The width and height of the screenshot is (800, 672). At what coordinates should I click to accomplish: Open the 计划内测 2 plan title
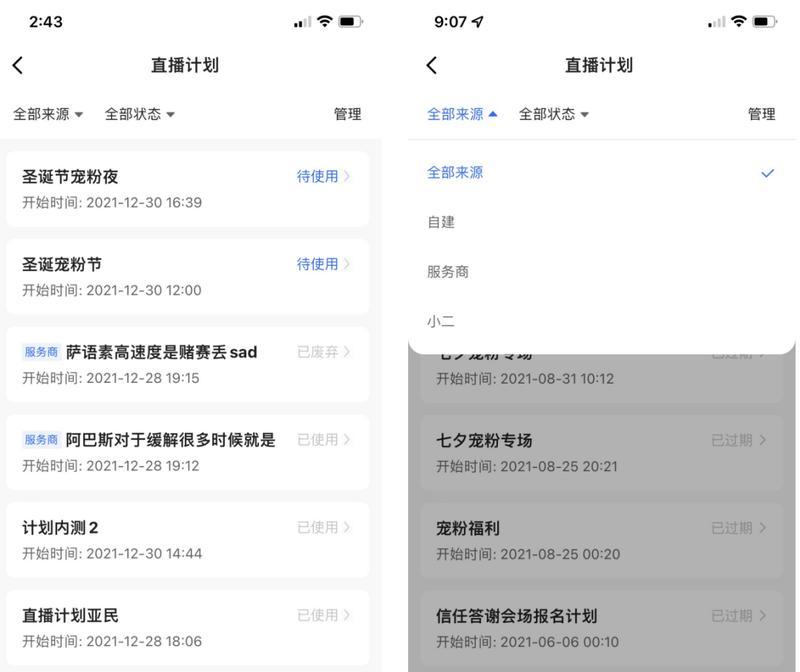tap(60, 528)
